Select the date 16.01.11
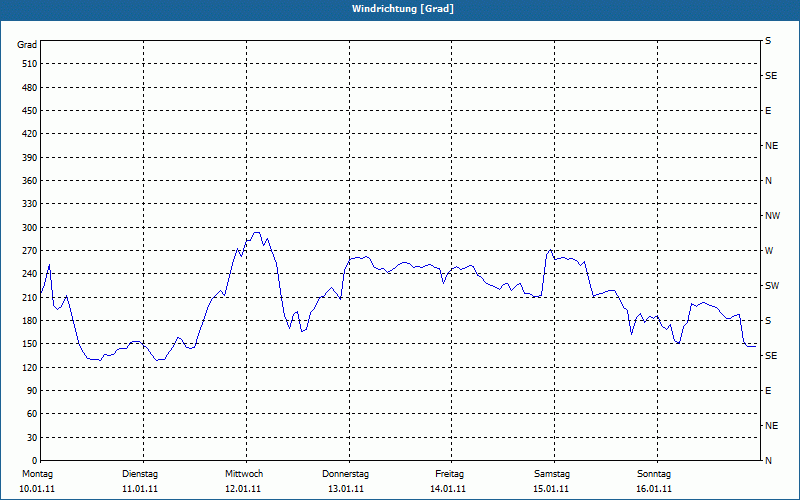 654,489
